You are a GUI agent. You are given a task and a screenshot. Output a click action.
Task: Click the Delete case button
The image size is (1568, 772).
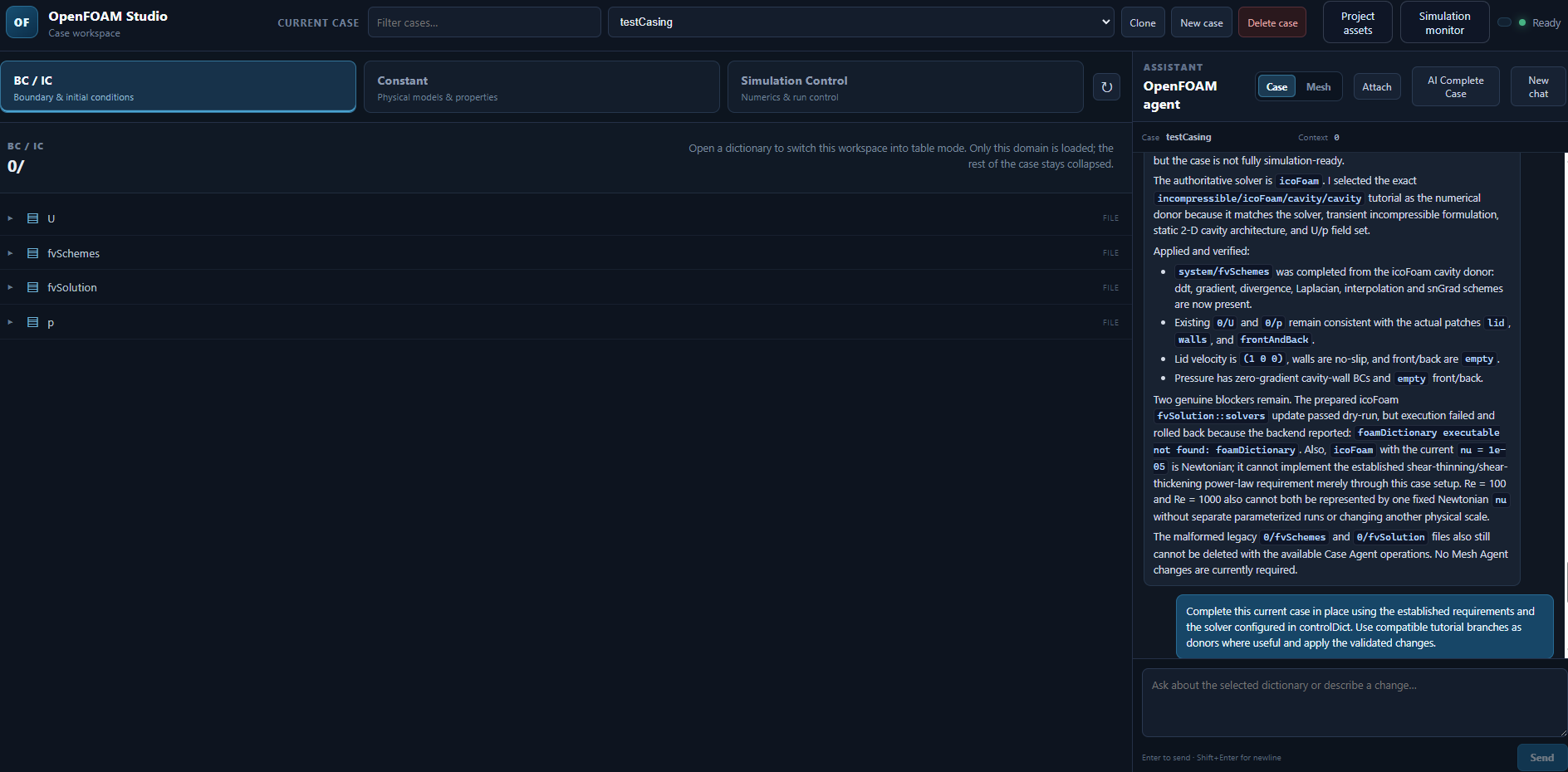(x=1272, y=22)
